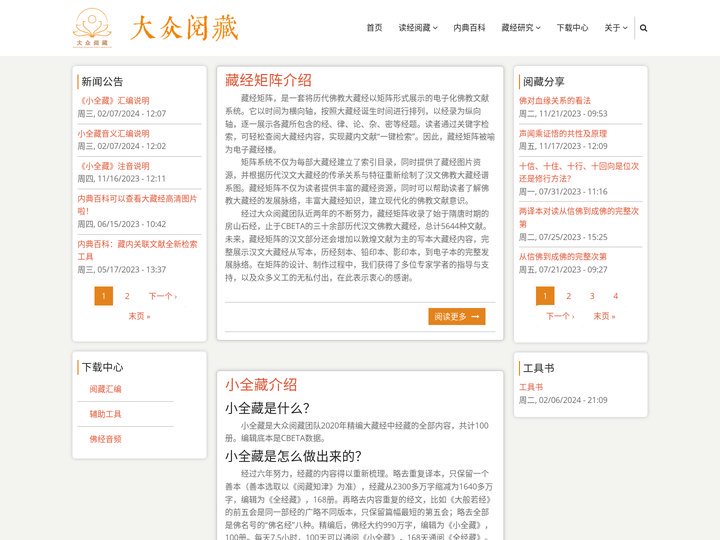The height and width of the screenshot is (540, 720).
Task: Open shared post 声闻乘证悟的共性及原理
Action: (563, 134)
